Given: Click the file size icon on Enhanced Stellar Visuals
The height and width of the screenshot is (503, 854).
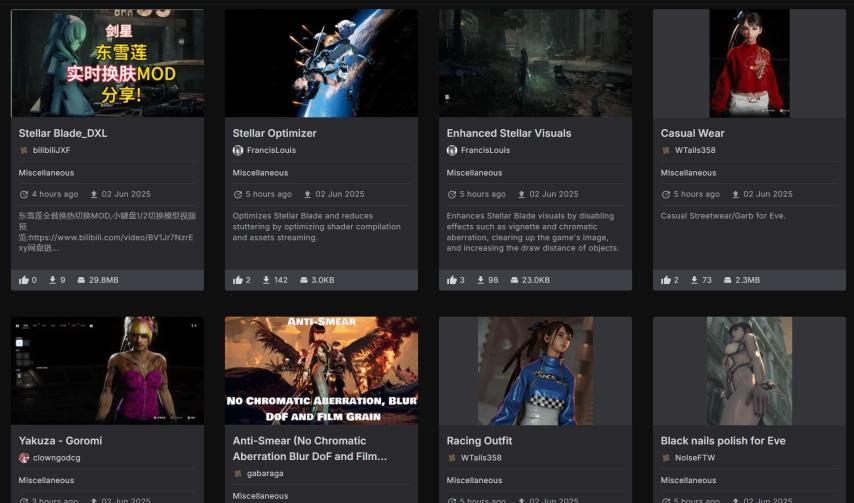Looking at the screenshot, I should (514, 280).
